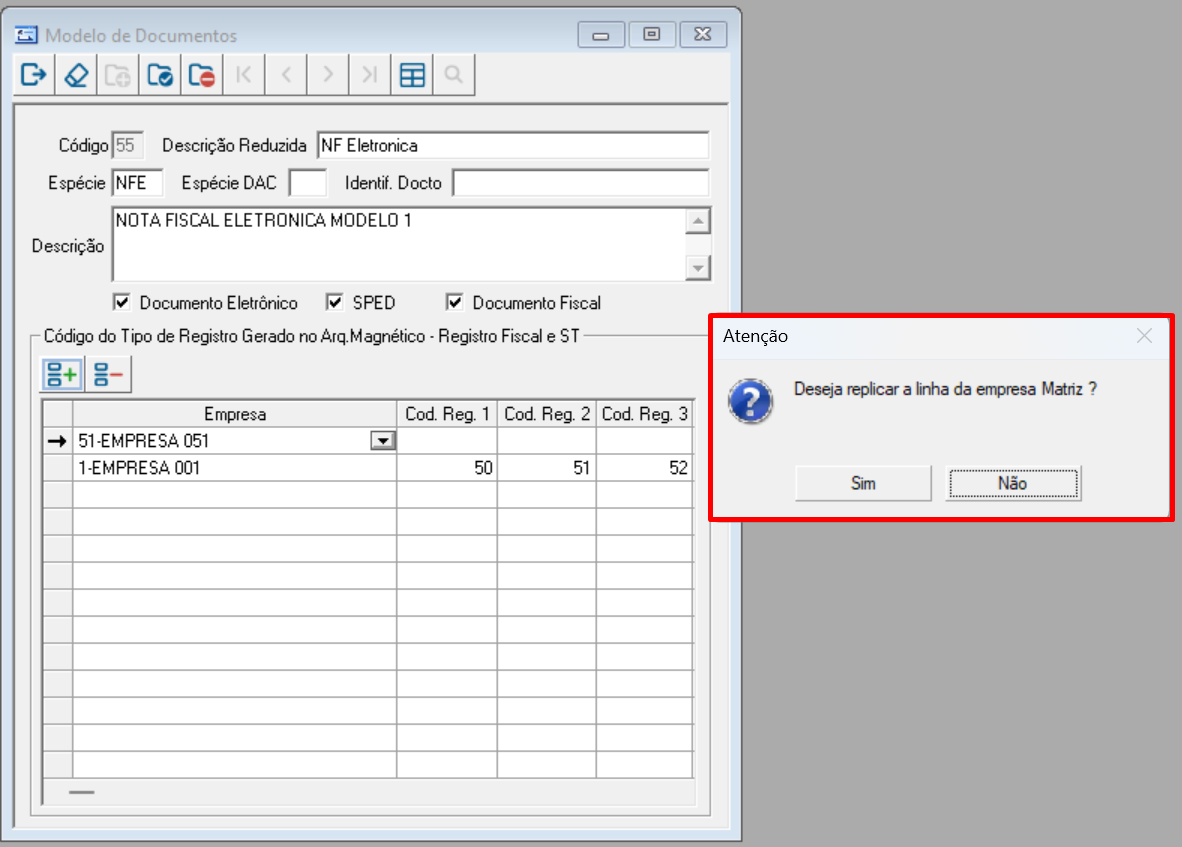Click the Espécie field with NFE
This screenshot has height=847, width=1182.
pos(137,183)
